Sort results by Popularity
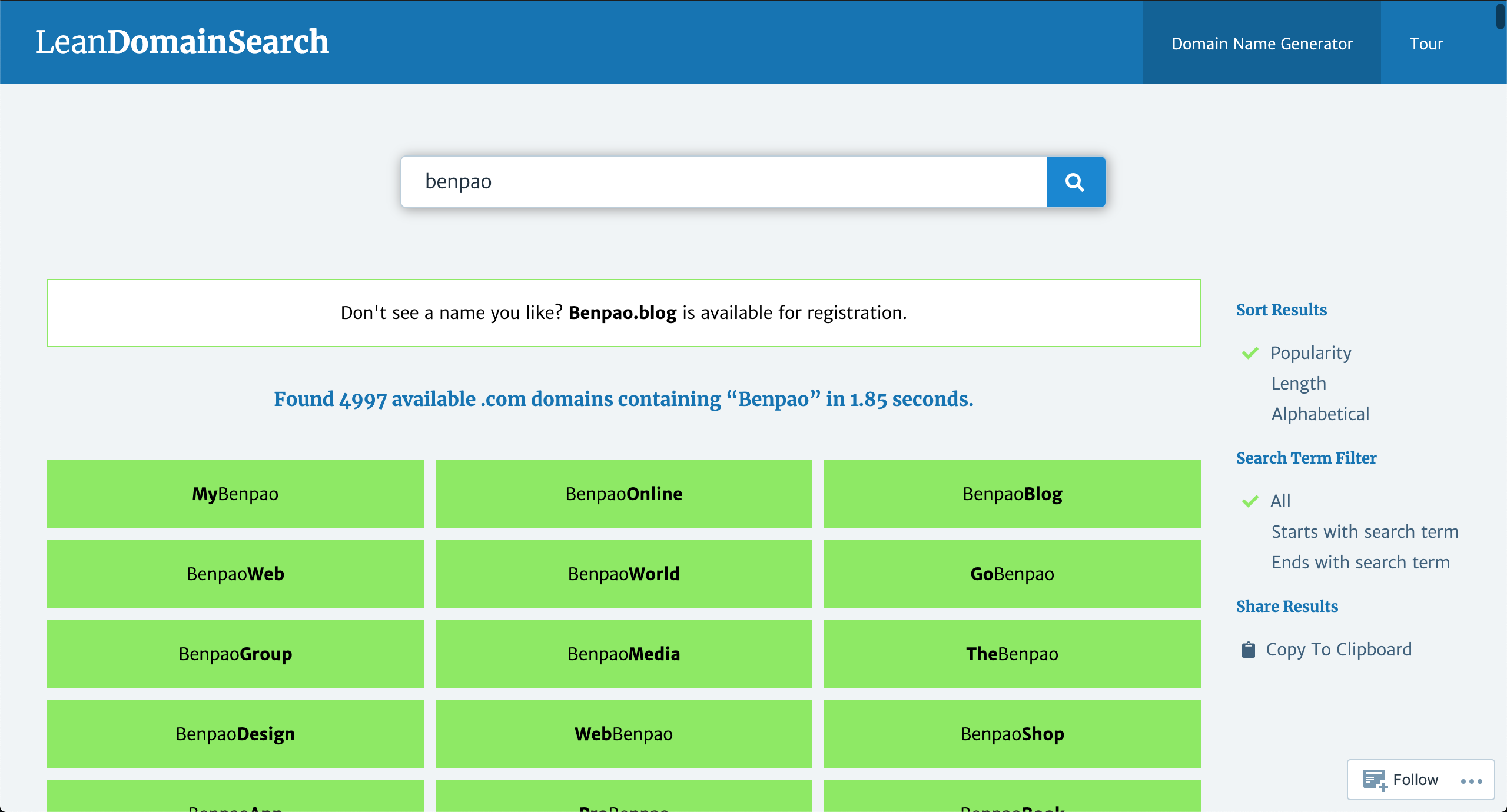The width and height of the screenshot is (1507, 812). click(1310, 353)
